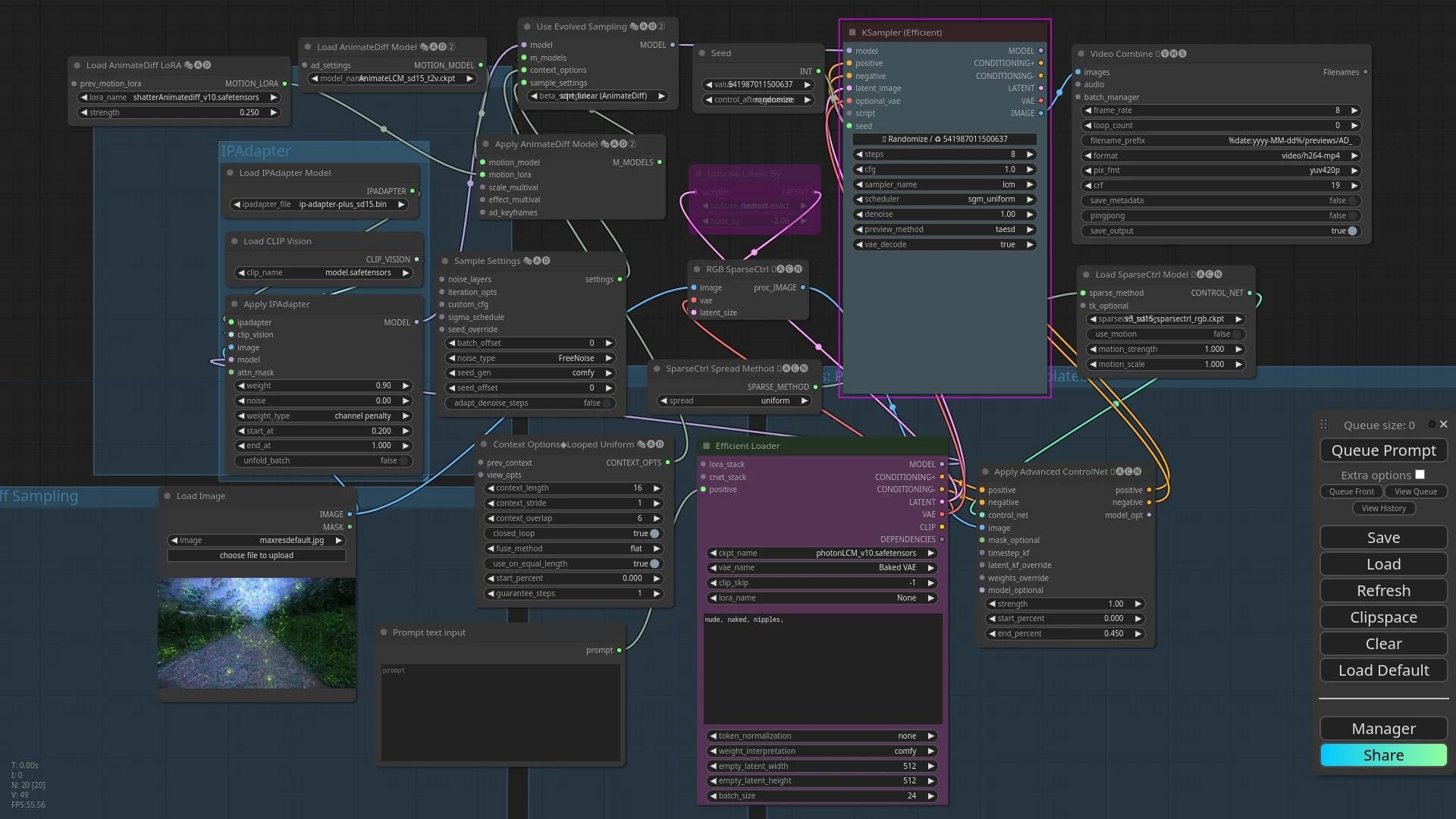Image resolution: width=1456 pixels, height=819 pixels.
Task: Increase steps value with right arrow in KSampler
Action: pos(1030,155)
